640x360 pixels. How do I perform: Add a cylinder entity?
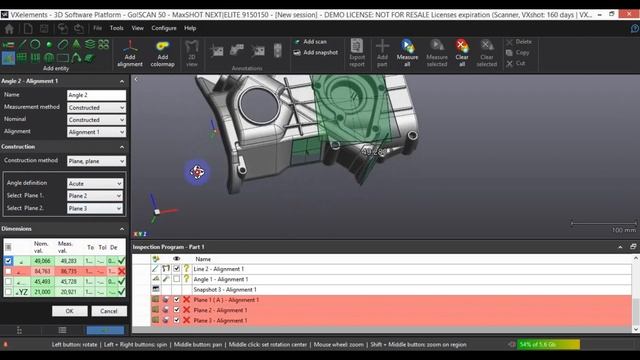tap(36, 58)
